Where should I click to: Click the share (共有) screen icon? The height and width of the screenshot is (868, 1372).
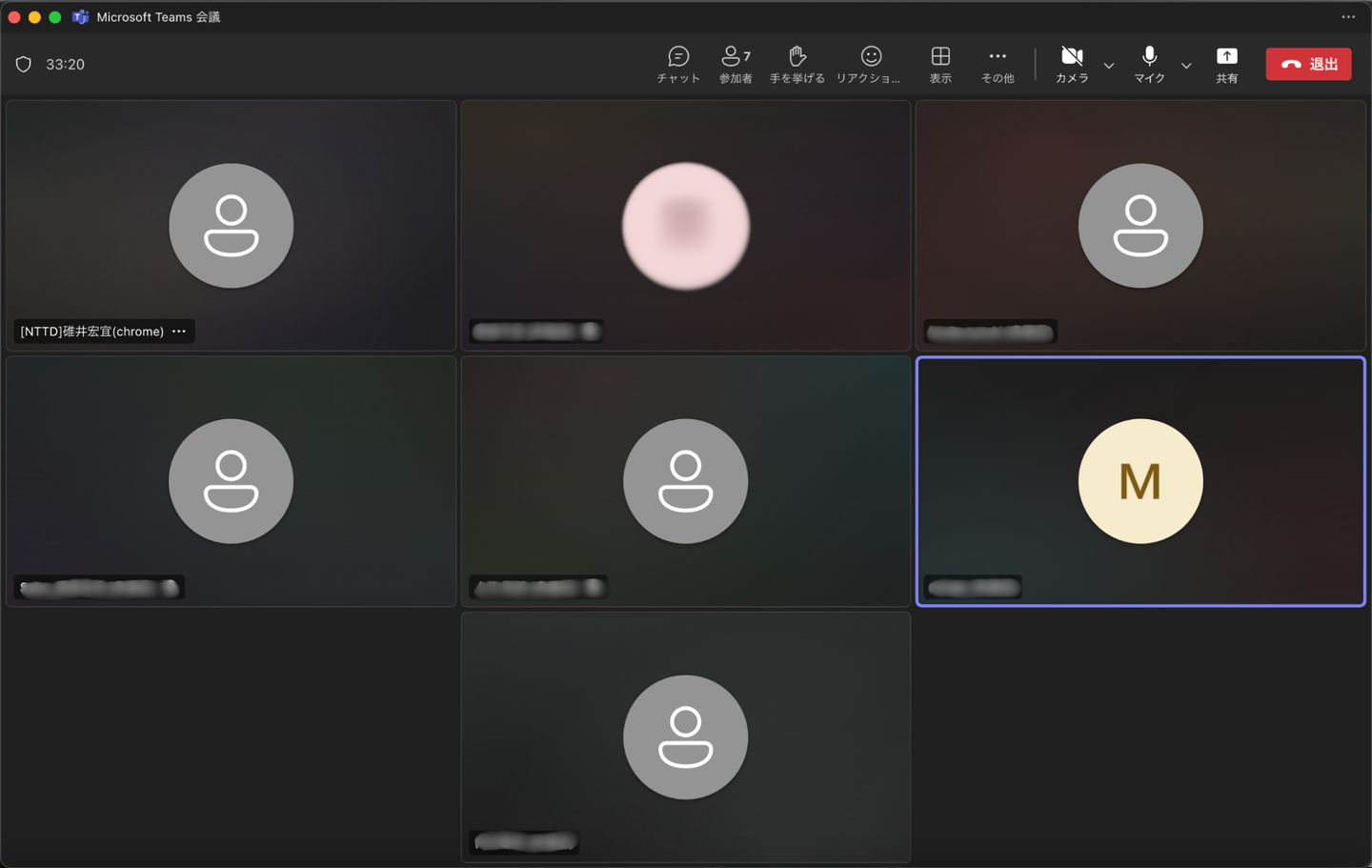tap(1226, 64)
